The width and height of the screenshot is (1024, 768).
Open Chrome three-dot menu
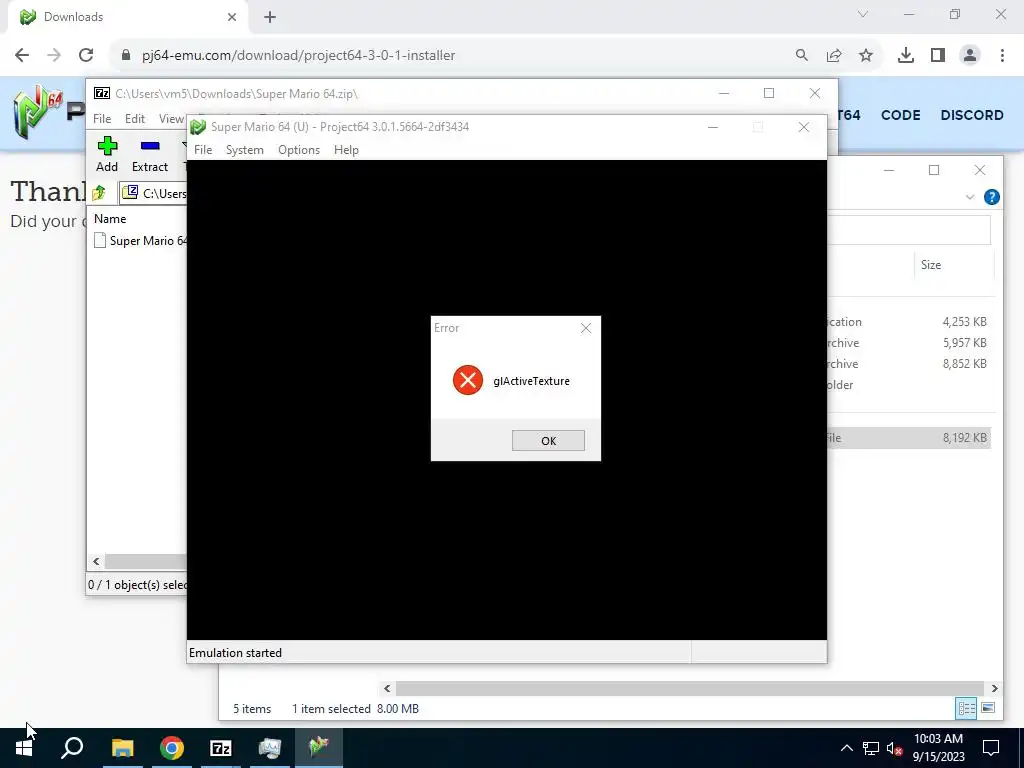tap(1002, 55)
